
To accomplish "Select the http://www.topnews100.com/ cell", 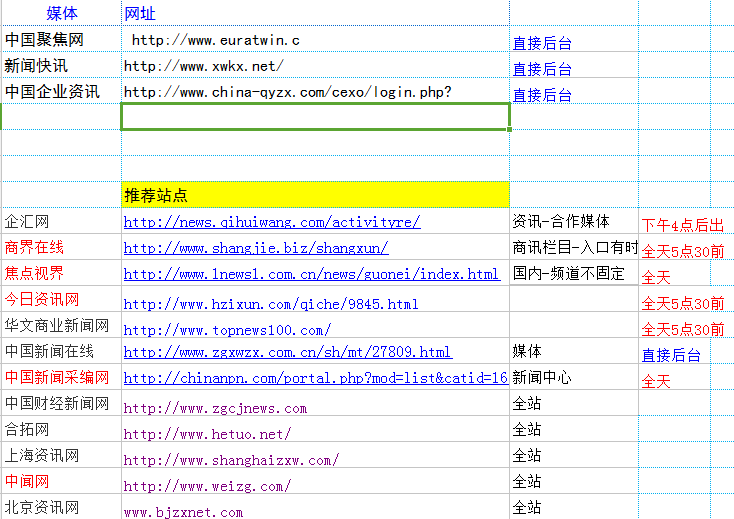I will pos(316,325).
